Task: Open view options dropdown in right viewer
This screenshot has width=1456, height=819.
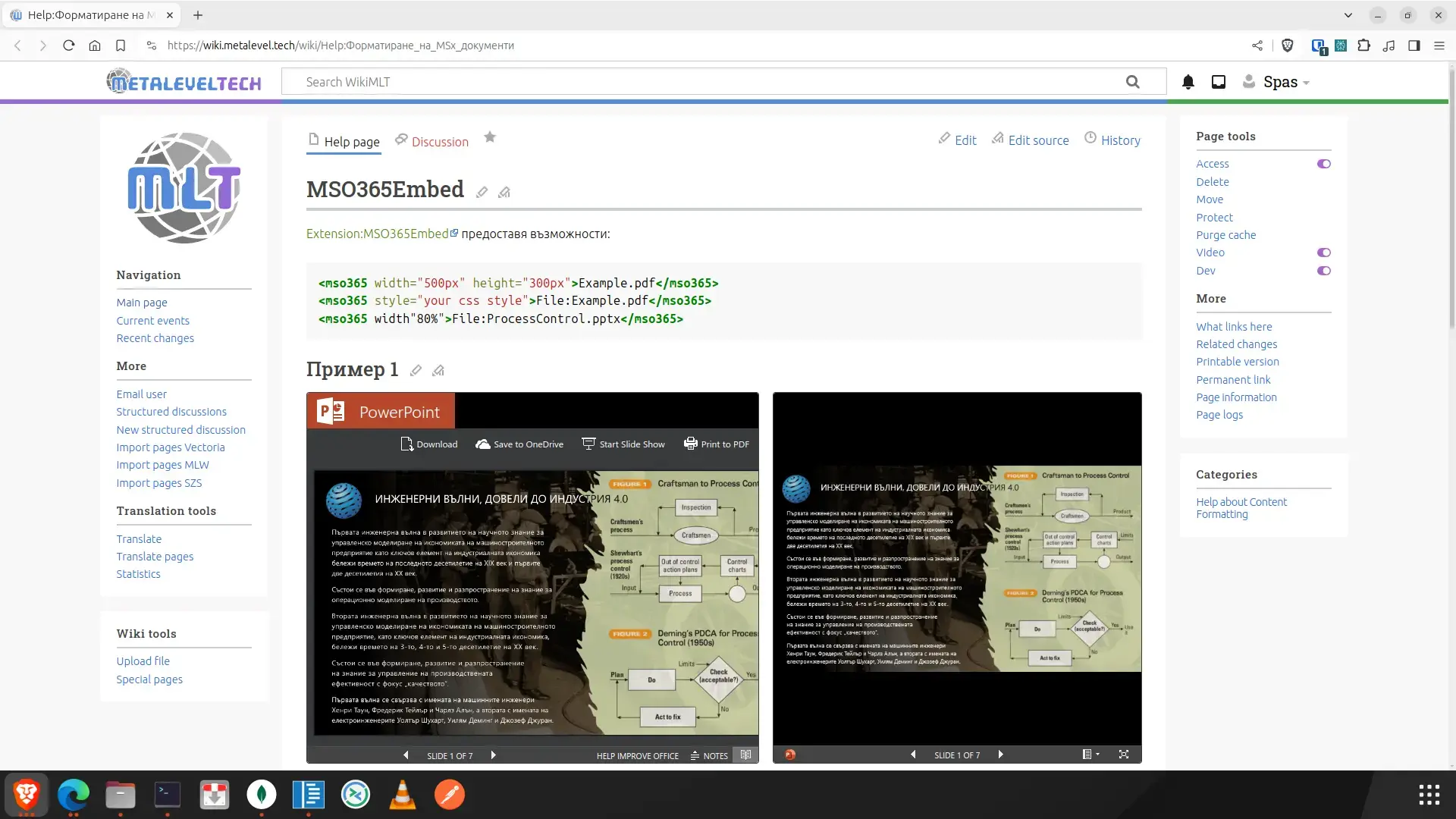Action: click(1090, 755)
